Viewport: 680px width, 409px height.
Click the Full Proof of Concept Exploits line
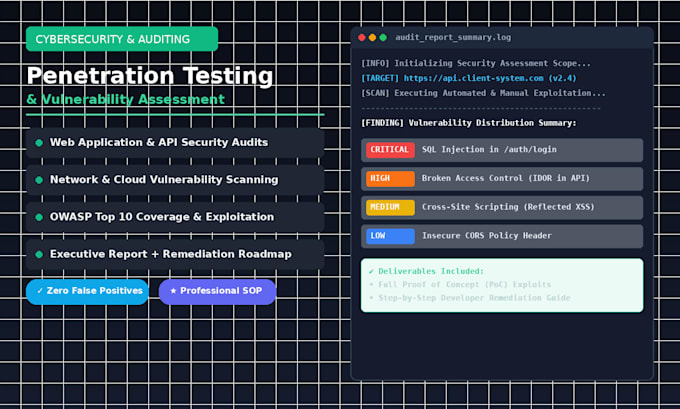[x=464, y=285]
